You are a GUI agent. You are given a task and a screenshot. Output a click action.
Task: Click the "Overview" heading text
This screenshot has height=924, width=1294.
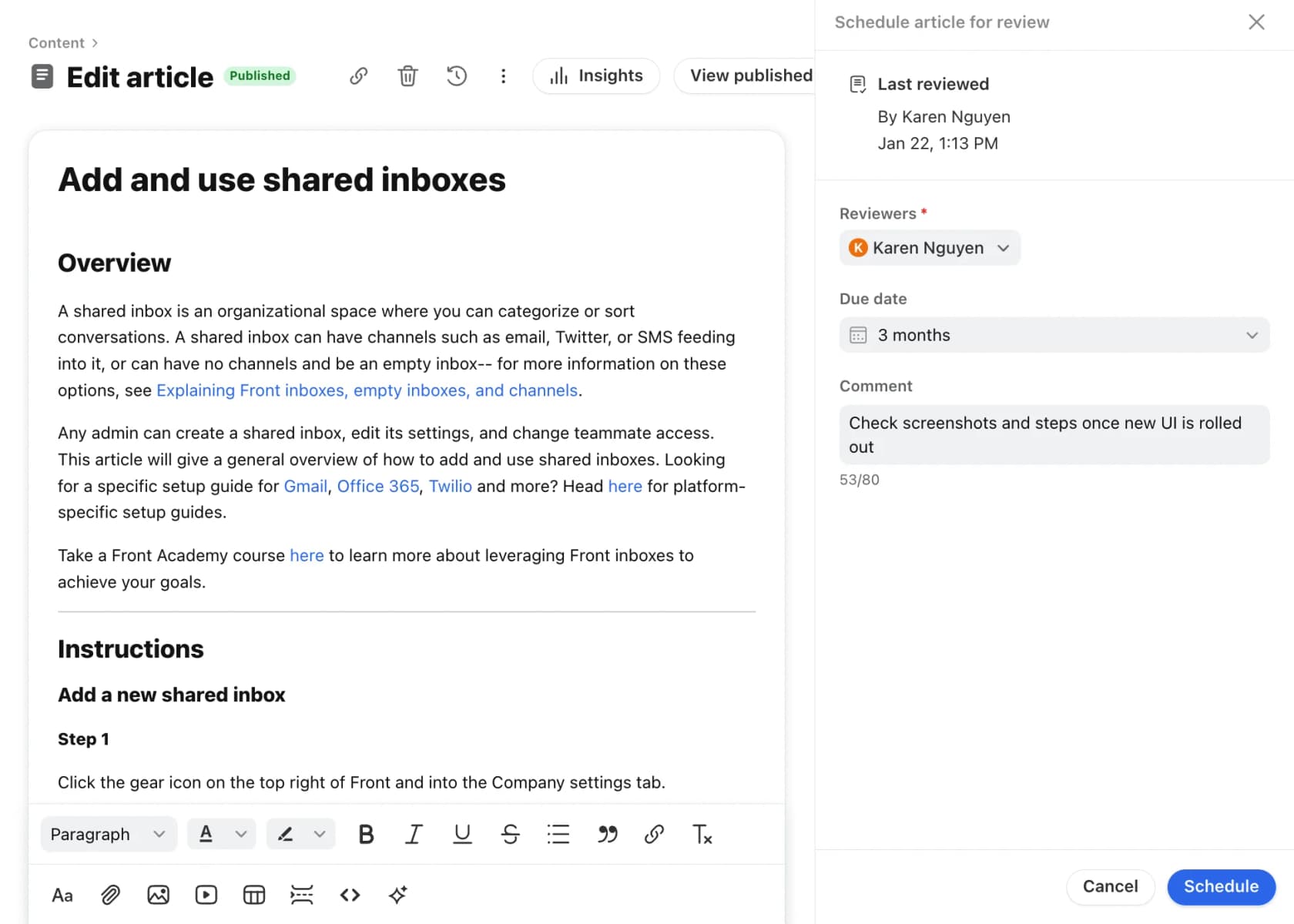(x=115, y=263)
